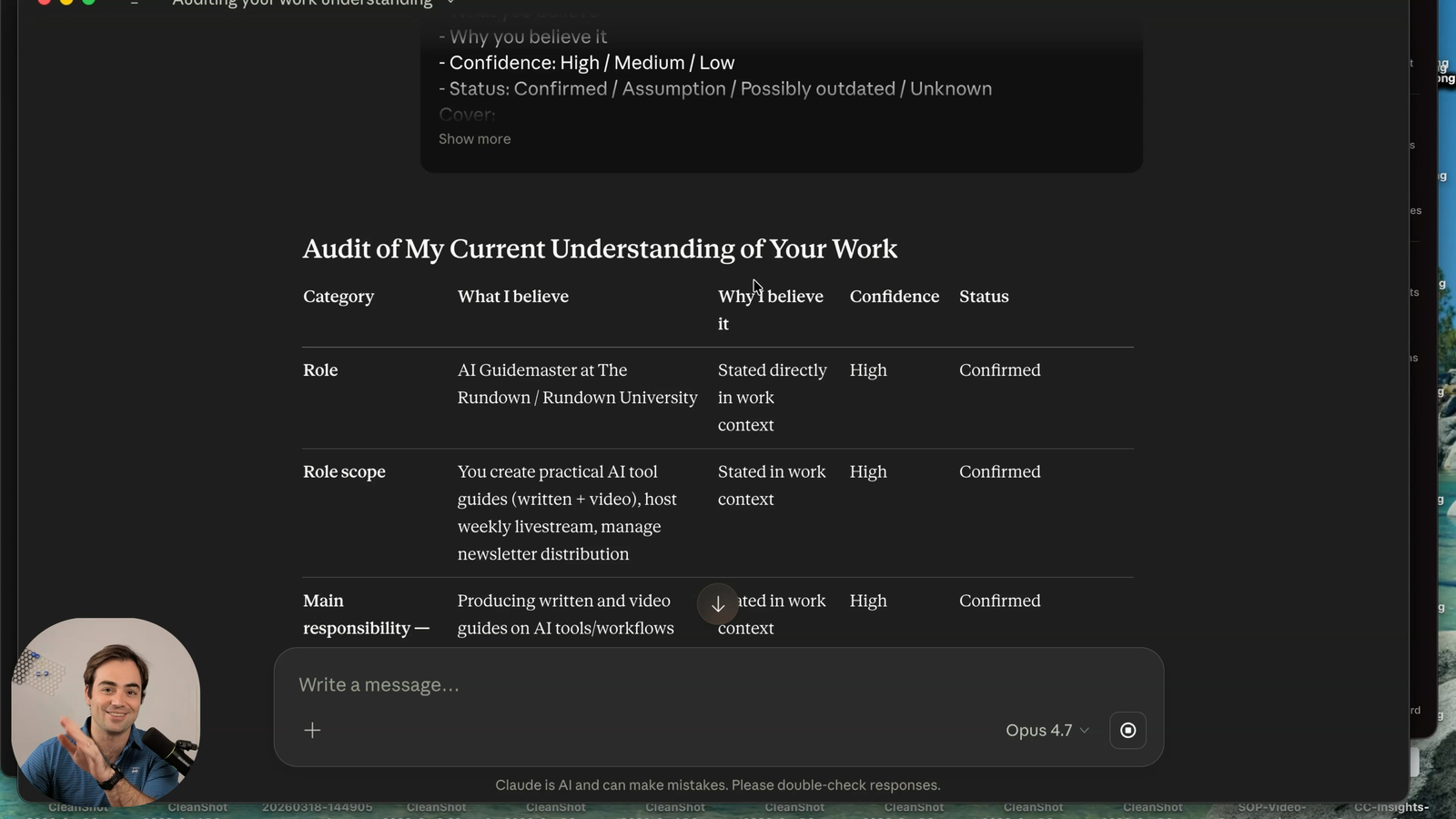Click the Status column header
Image resolution: width=1456 pixels, height=819 pixels.
984,296
